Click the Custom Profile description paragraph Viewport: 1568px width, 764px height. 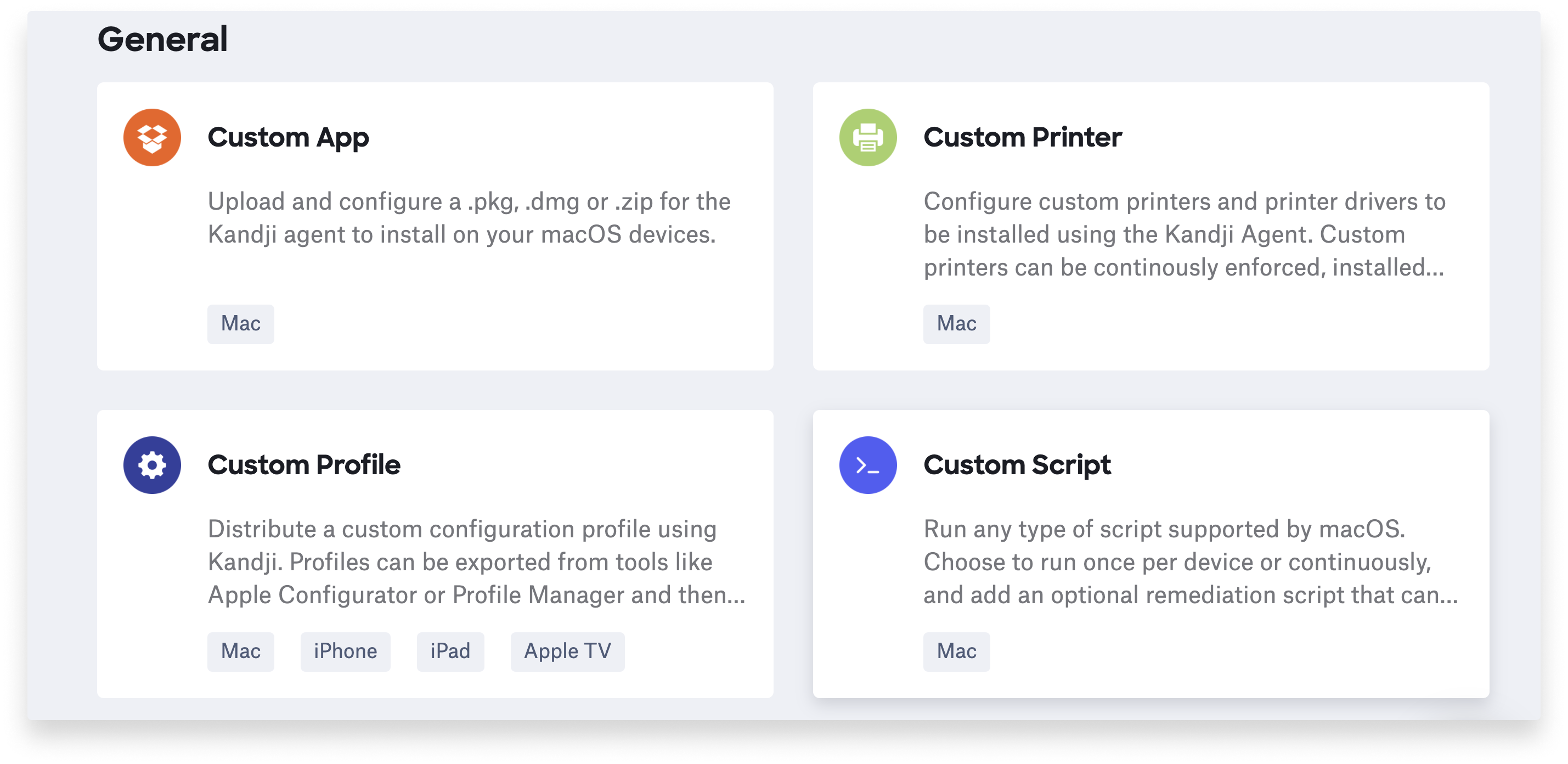pyautogui.click(x=476, y=562)
